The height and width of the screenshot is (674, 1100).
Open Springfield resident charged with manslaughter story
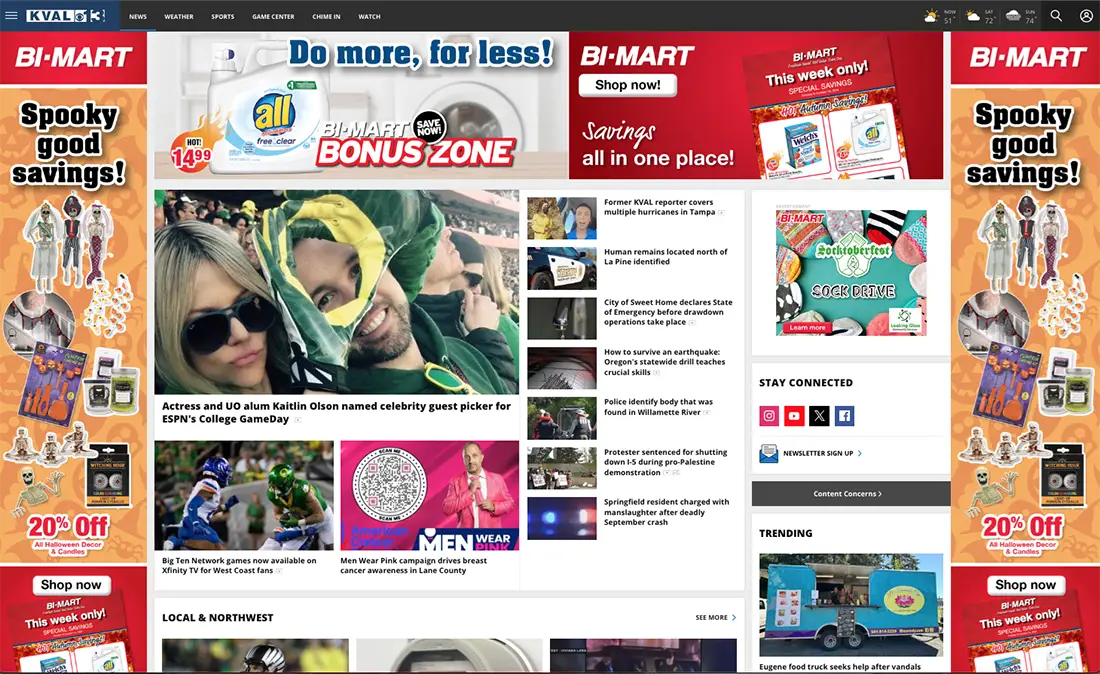pos(666,512)
